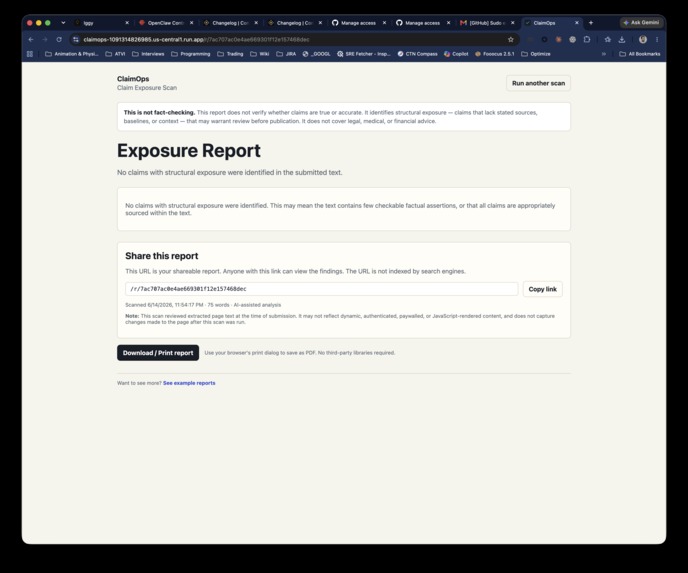This screenshot has height=573, width=688.
Task: Open the JIRA bookmark folder
Action: click(286, 54)
